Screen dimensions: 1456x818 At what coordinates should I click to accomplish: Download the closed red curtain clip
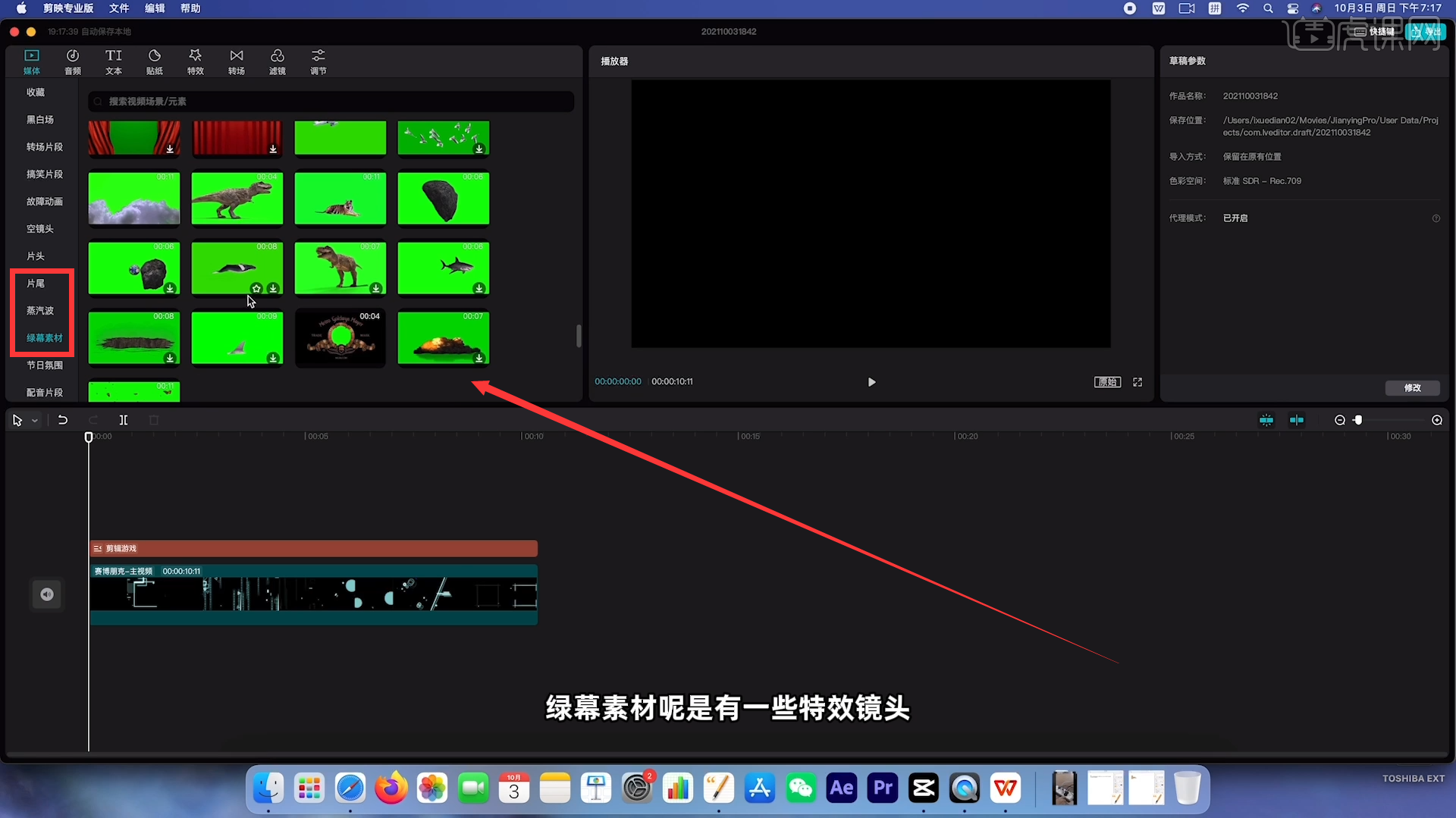point(273,149)
